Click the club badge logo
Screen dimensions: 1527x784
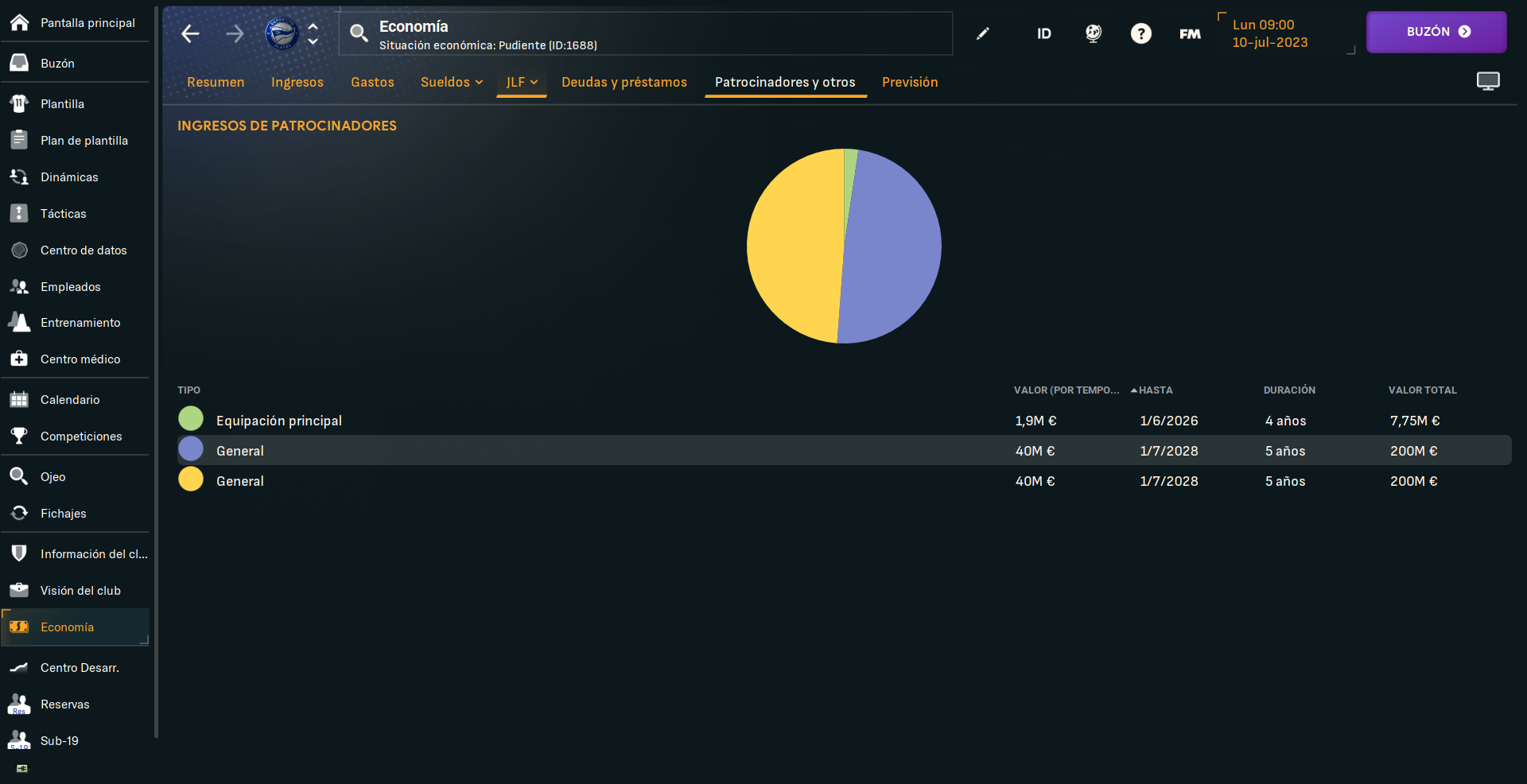pyautogui.click(x=282, y=33)
